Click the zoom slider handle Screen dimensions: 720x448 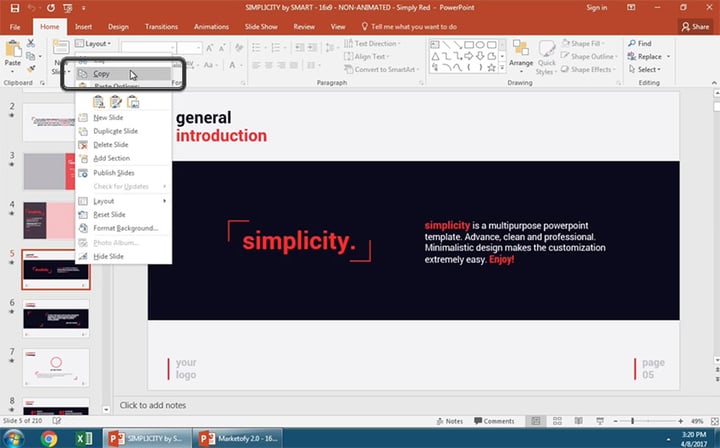[x=632, y=421]
